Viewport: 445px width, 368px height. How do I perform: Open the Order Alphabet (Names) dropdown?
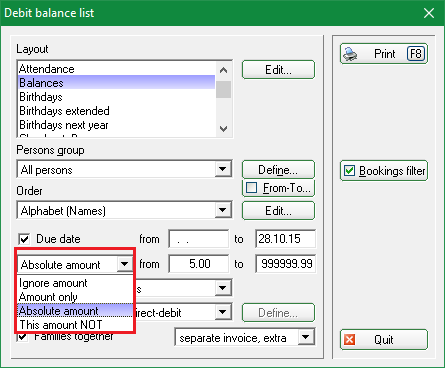223,210
